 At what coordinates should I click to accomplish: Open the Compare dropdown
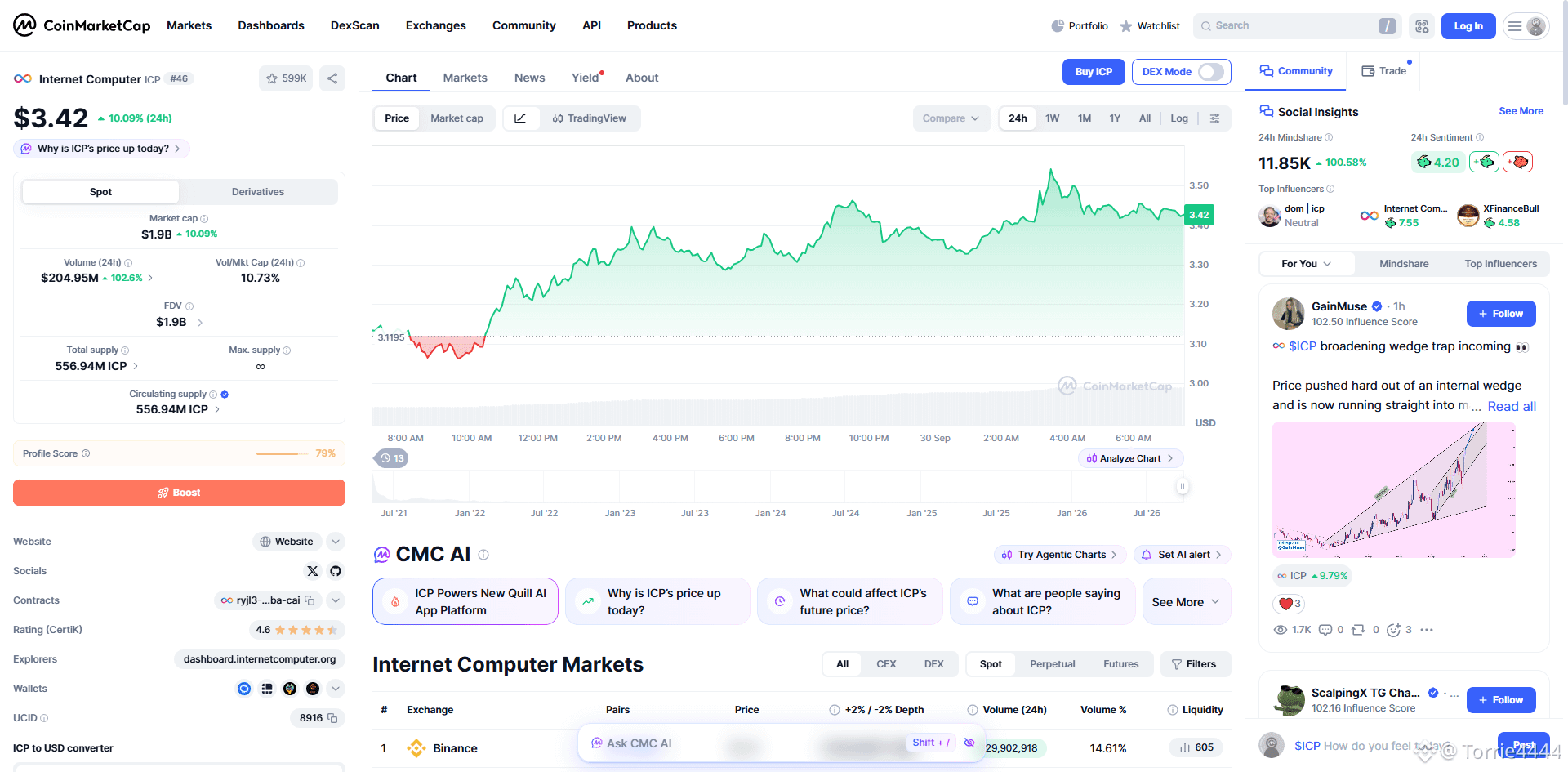coord(951,118)
